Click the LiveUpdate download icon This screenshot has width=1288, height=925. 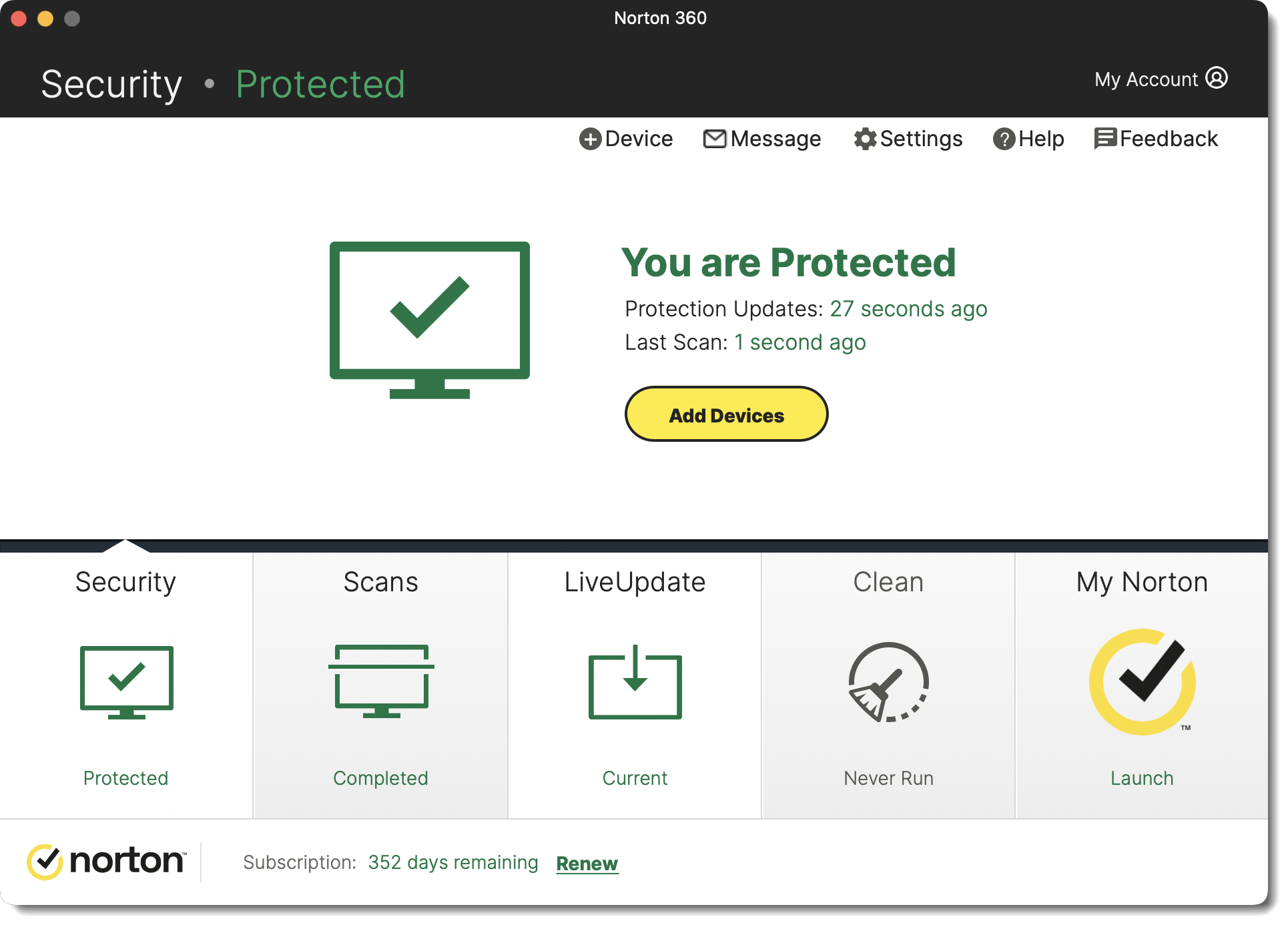635,681
